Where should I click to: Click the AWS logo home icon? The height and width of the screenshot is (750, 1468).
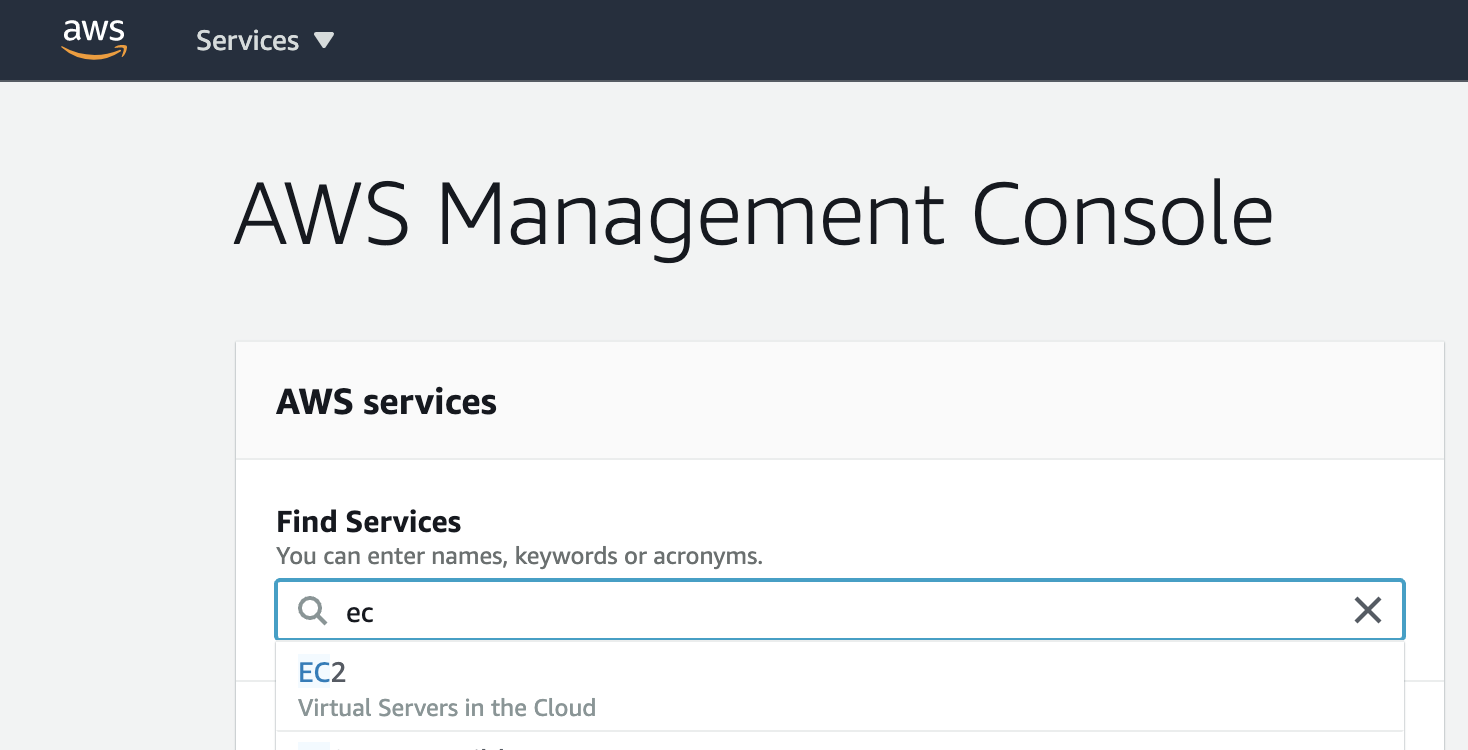coord(94,40)
